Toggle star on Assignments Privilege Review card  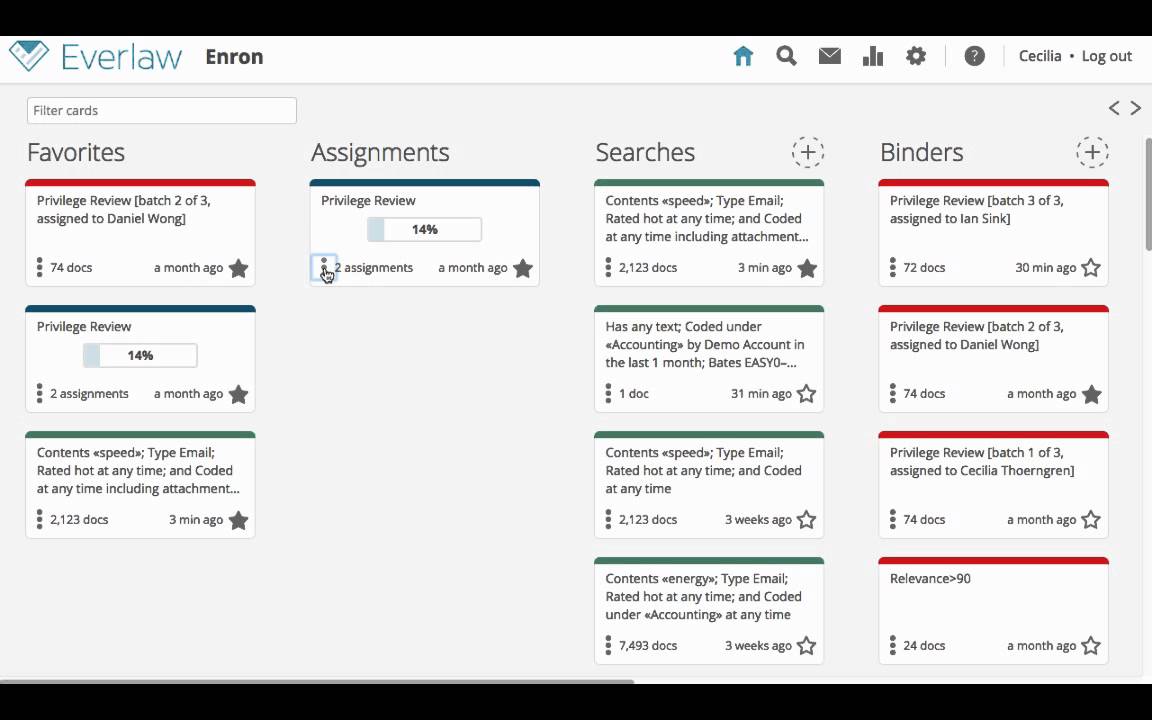pos(522,268)
